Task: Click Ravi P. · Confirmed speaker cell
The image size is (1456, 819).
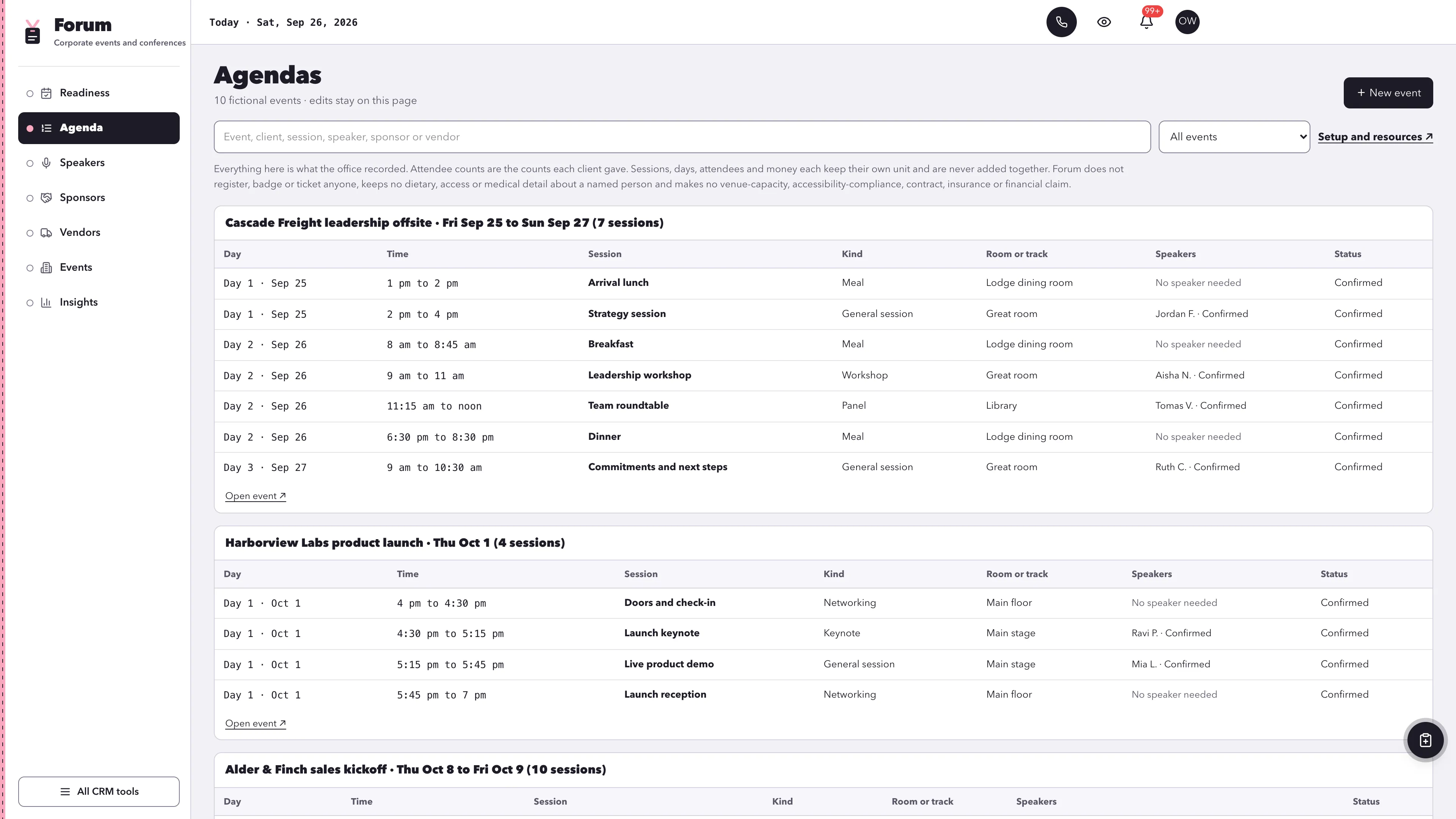Action: (x=1171, y=633)
